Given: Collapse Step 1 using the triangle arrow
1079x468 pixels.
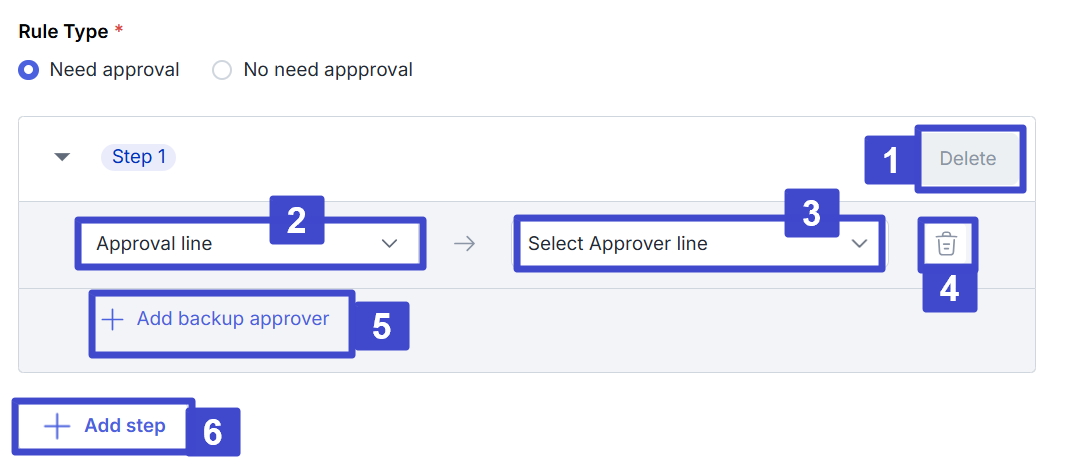Looking at the screenshot, I should point(62,157).
